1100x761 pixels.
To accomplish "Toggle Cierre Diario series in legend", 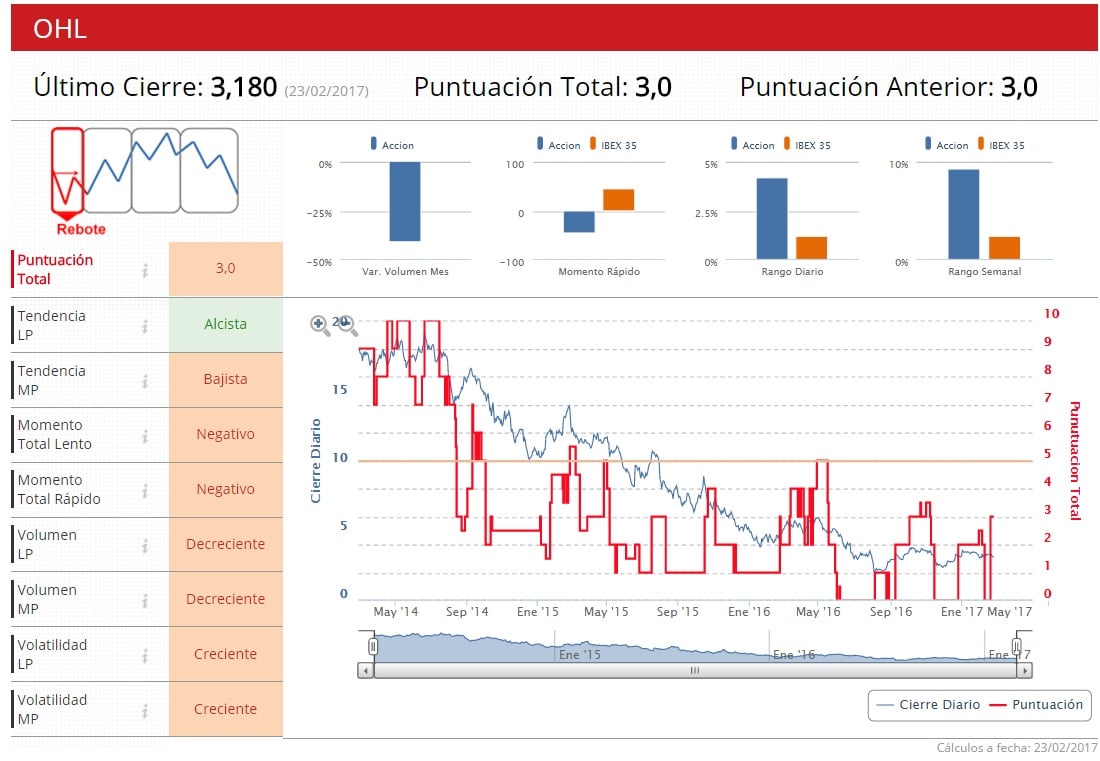I will (x=928, y=705).
